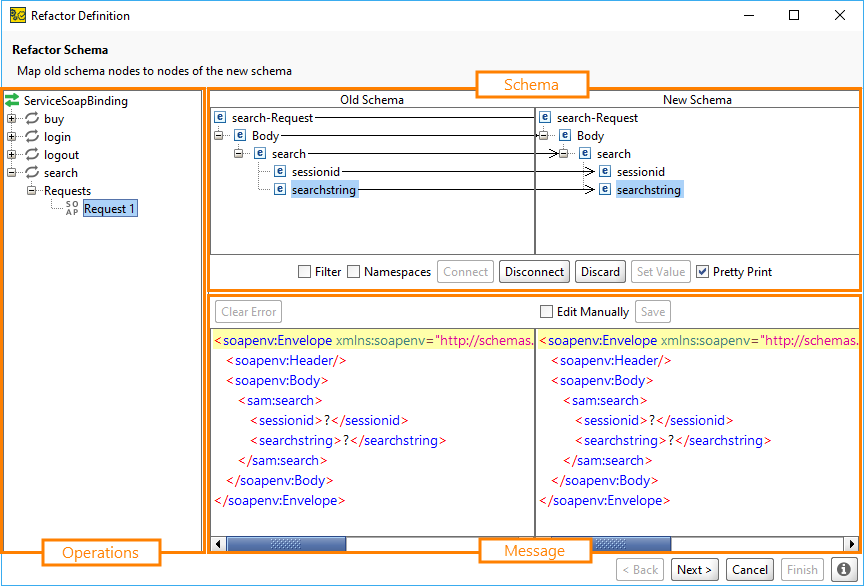The height and width of the screenshot is (586, 864).
Task: Click the login operation icon
Action: 31,136
